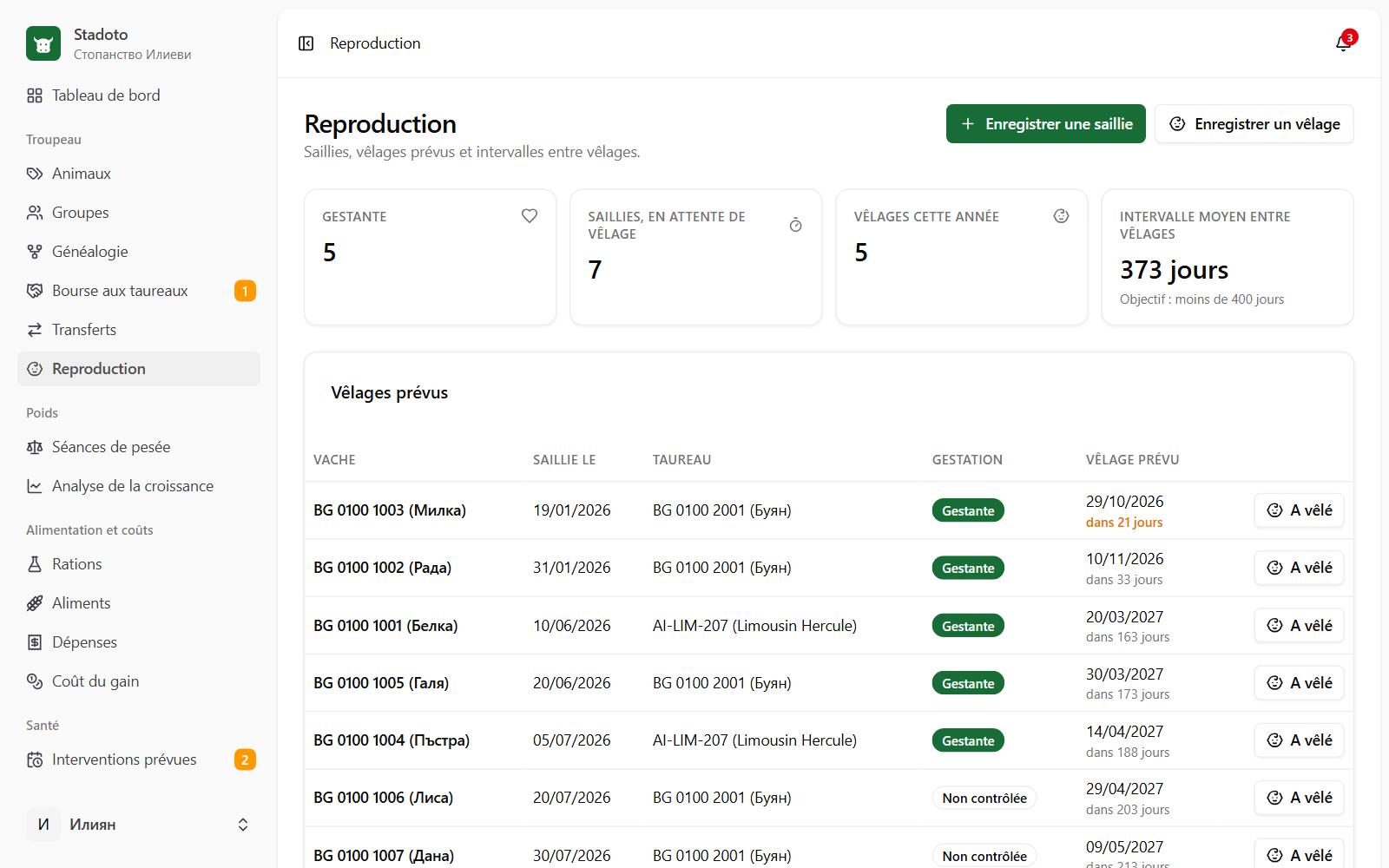Mark BG 0100 1006 (Лиса) as A vêlé
The width and height of the screenshot is (1389, 868).
tap(1300, 798)
